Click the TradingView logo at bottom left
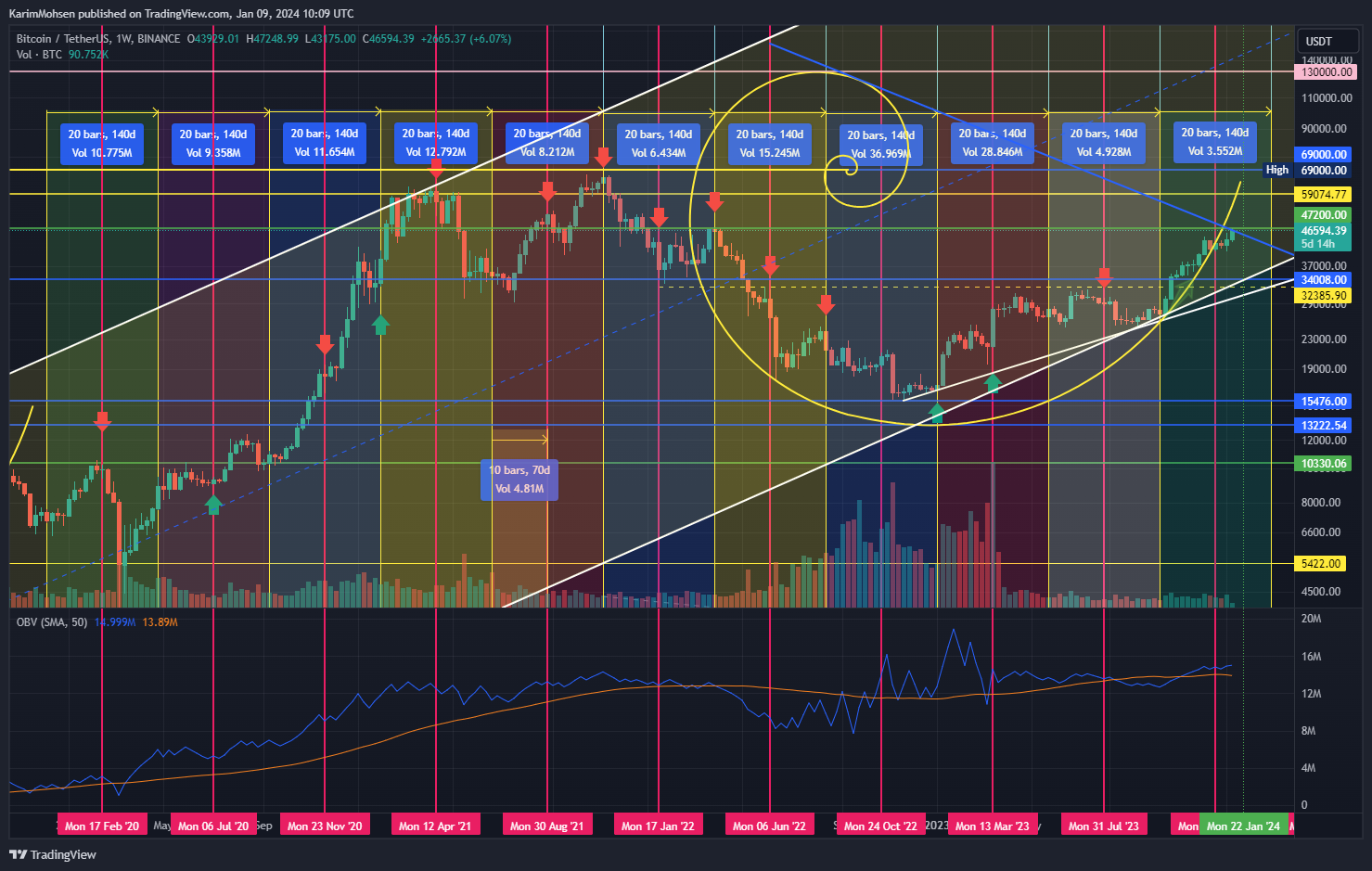Screen dimensions: 1372x871 point(53,854)
